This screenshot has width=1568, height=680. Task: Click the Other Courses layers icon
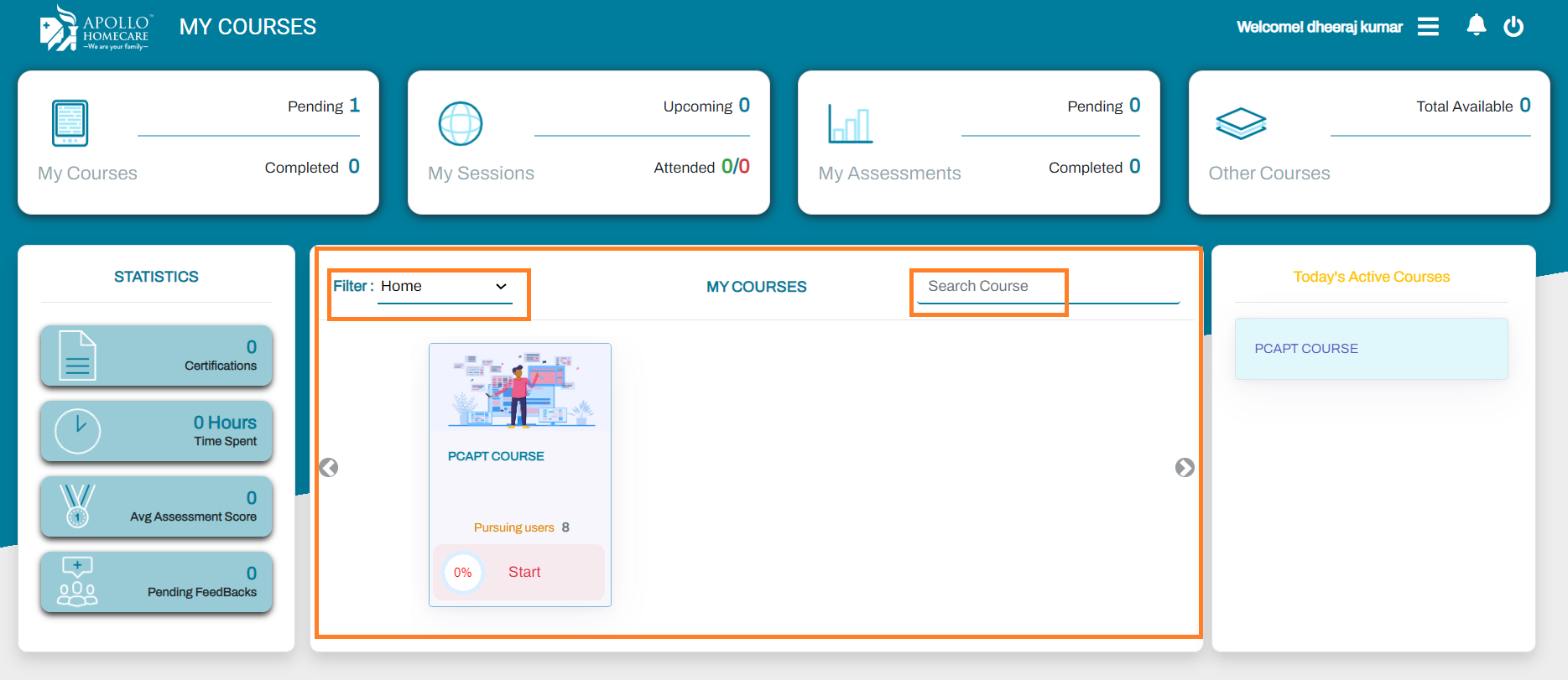pyautogui.click(x=1240, y=124)
